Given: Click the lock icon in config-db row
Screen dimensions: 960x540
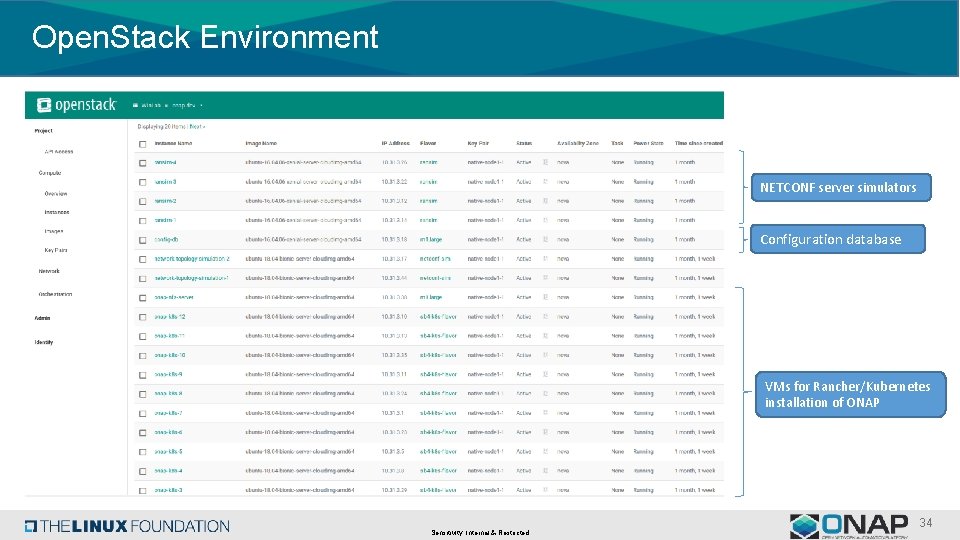Looking at the screenshot, I should click(545, 239).
